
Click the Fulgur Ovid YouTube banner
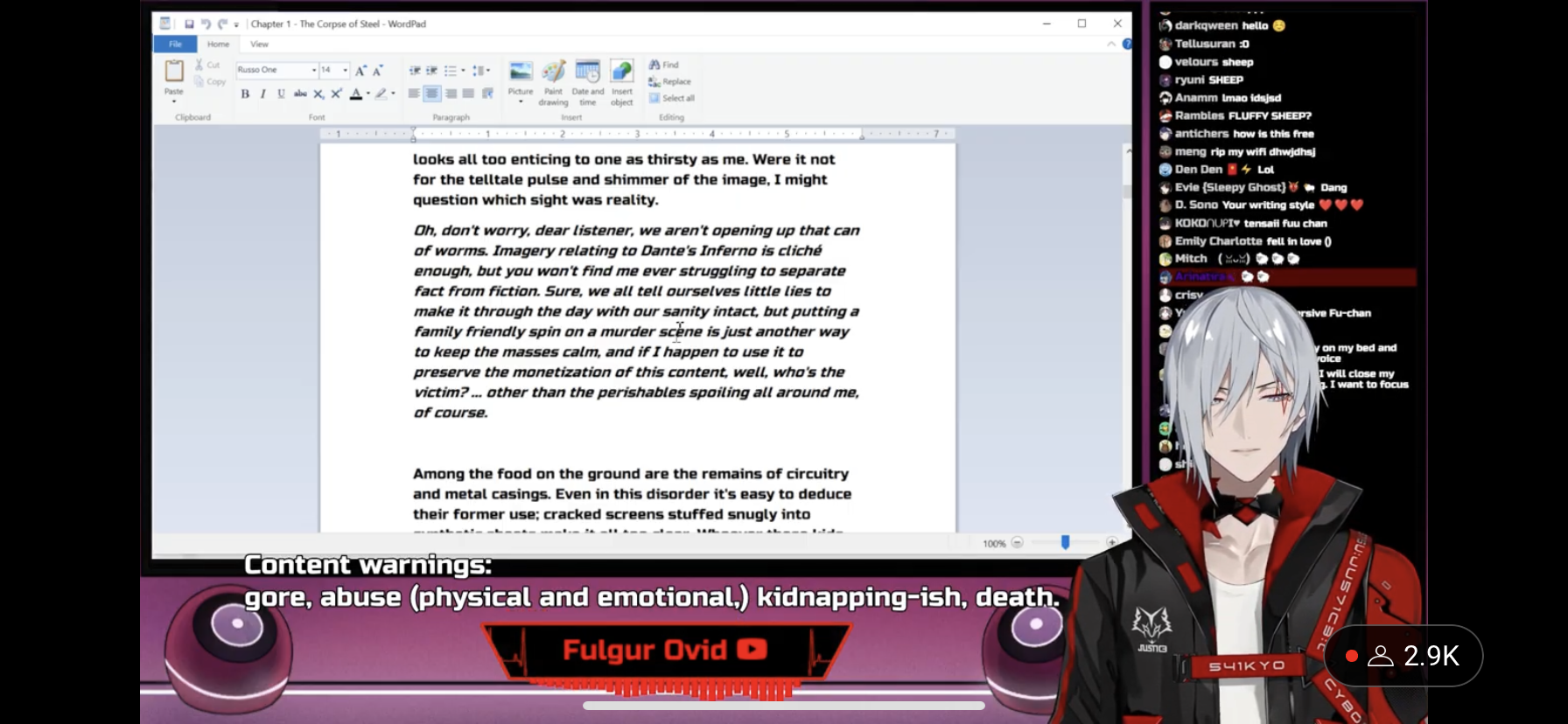pos(665,651)
